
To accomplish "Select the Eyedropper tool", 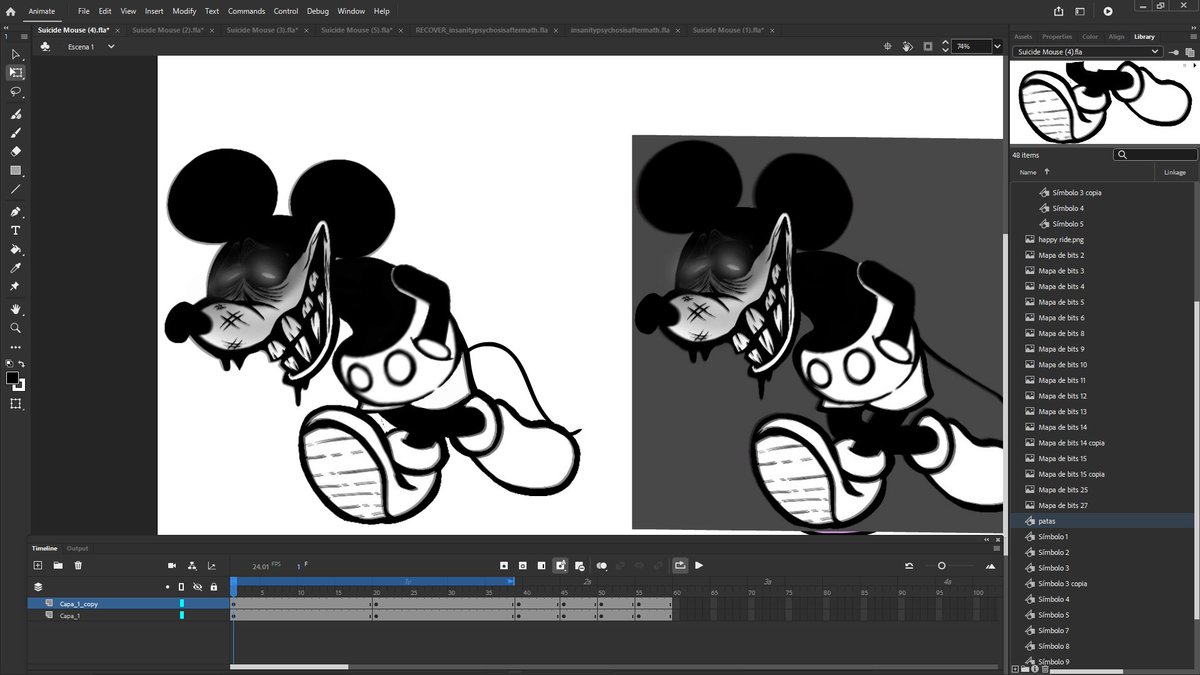I will 15,268.
